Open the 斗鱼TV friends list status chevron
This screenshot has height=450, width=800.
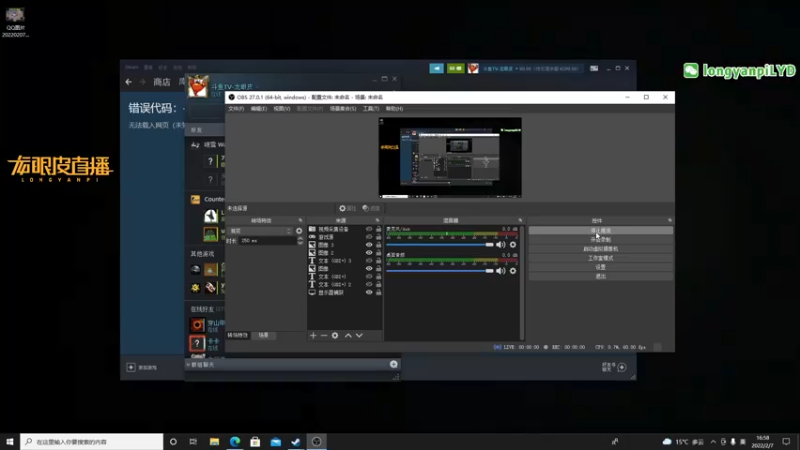[x=257, y=87]
